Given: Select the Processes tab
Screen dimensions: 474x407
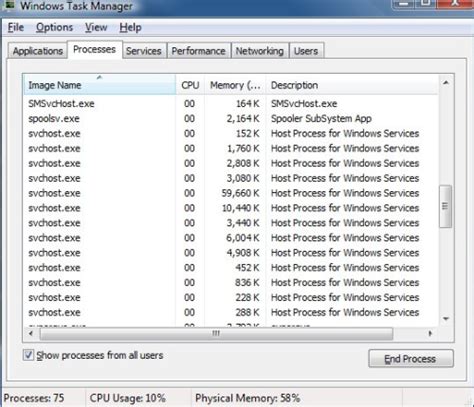Looking at the screenshot, I should 95,50.
